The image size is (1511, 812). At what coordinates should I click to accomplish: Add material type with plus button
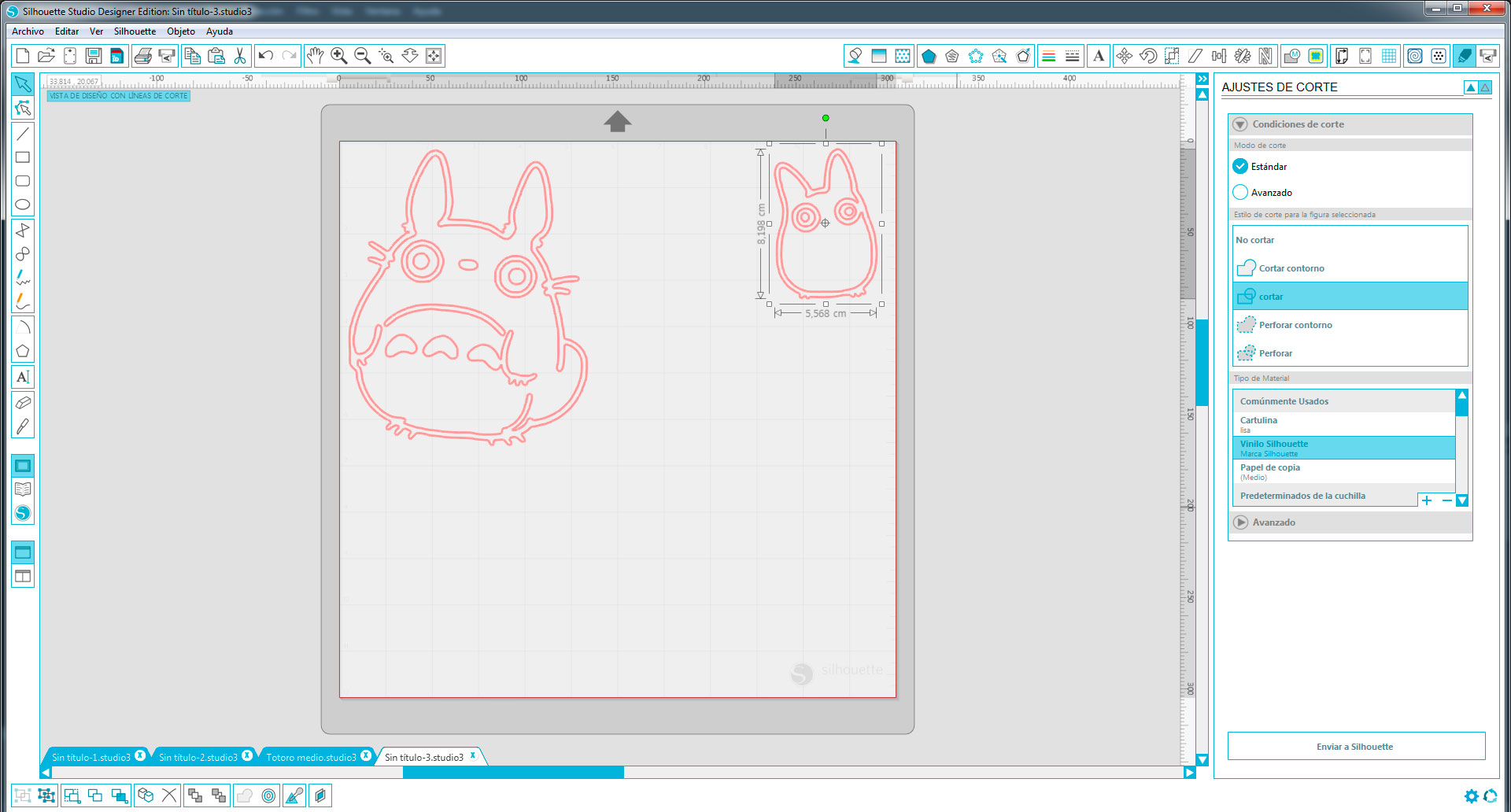(x=1427, y=500)
